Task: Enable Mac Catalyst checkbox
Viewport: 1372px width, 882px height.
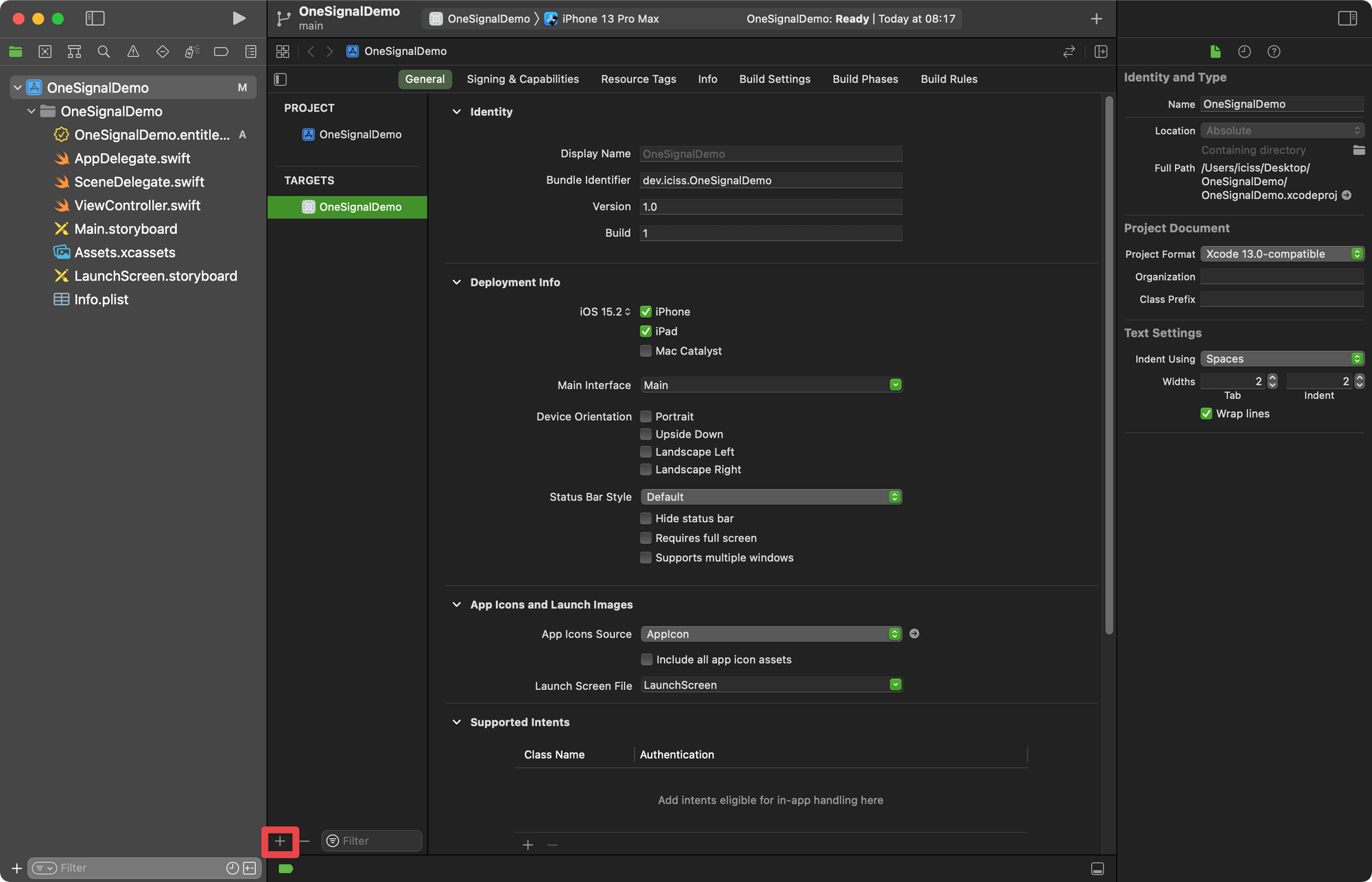Action: tap(646, 351)
